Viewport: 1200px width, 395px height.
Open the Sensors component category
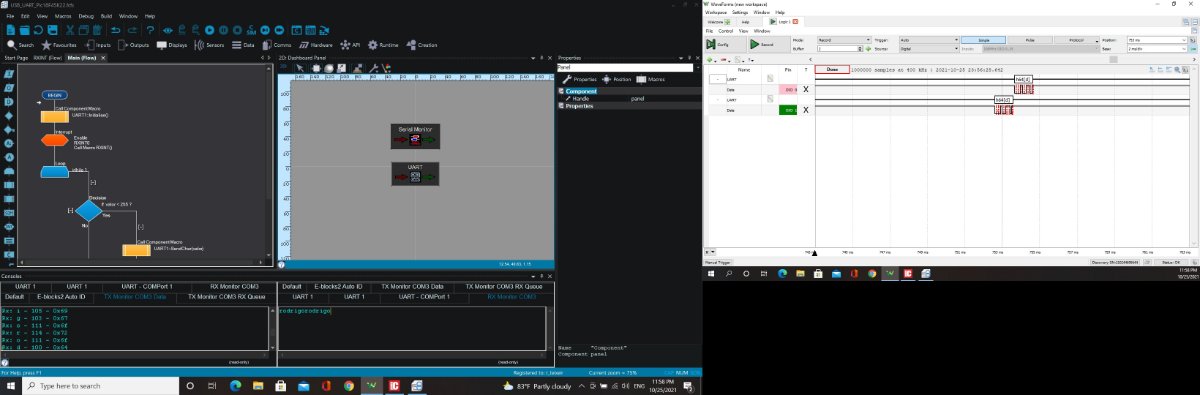209,45
